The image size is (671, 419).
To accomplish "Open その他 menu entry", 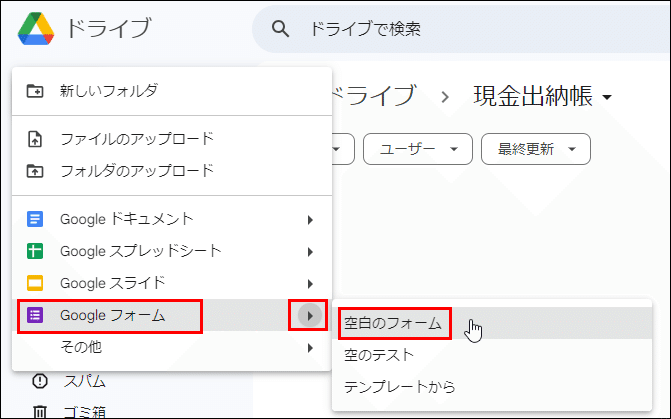I will pos(172,347).
